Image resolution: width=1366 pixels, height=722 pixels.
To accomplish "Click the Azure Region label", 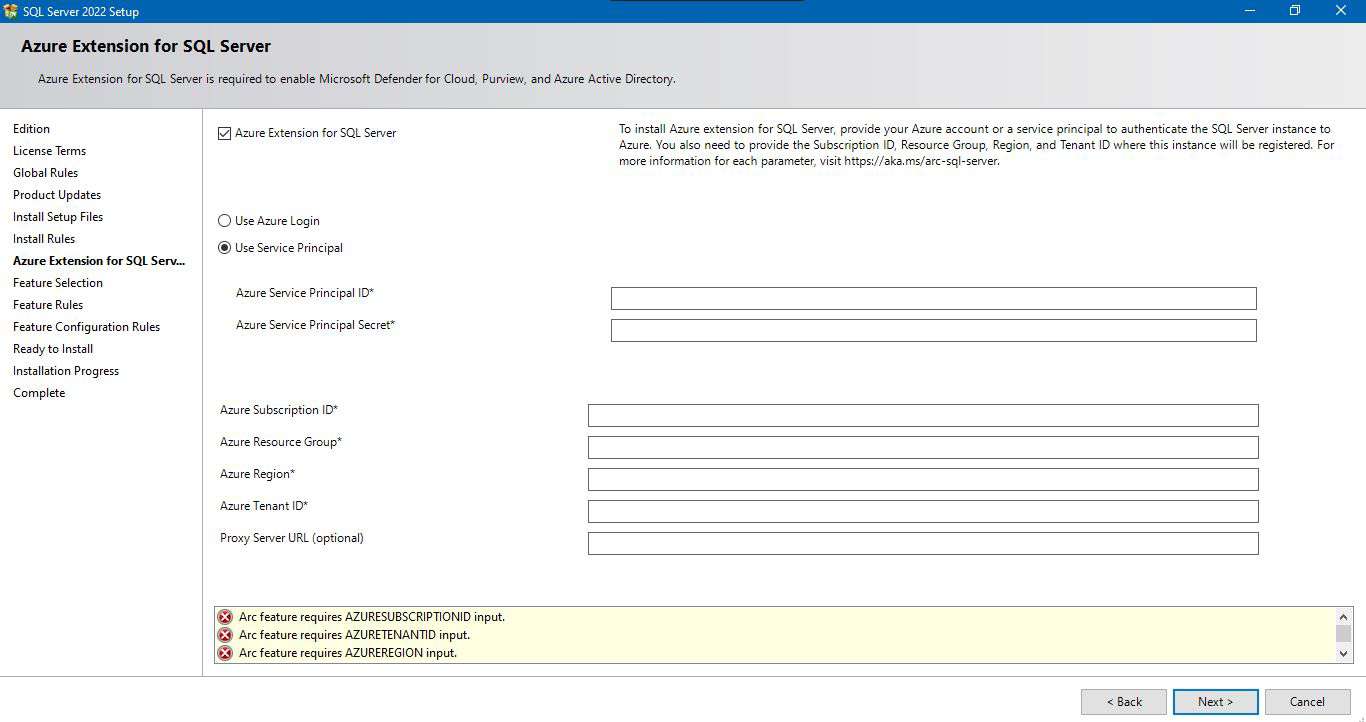I will (258, 474).
